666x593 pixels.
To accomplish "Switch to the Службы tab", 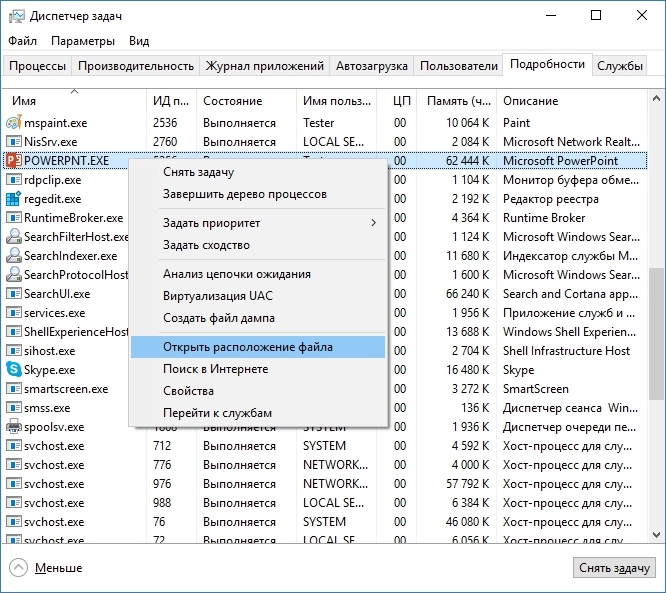I will [x=620, y=66].
